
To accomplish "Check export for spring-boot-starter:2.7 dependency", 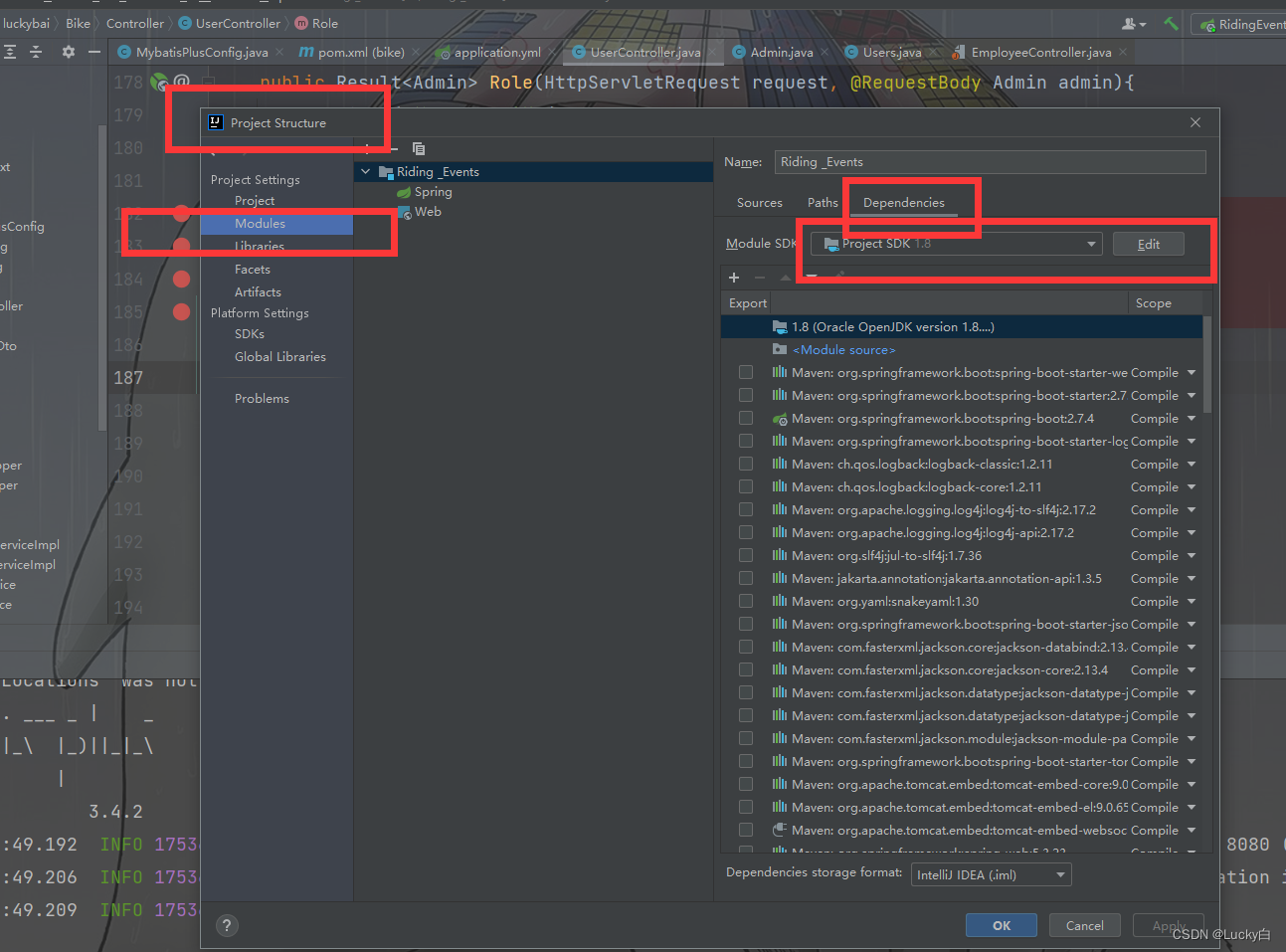I will 746,396.
